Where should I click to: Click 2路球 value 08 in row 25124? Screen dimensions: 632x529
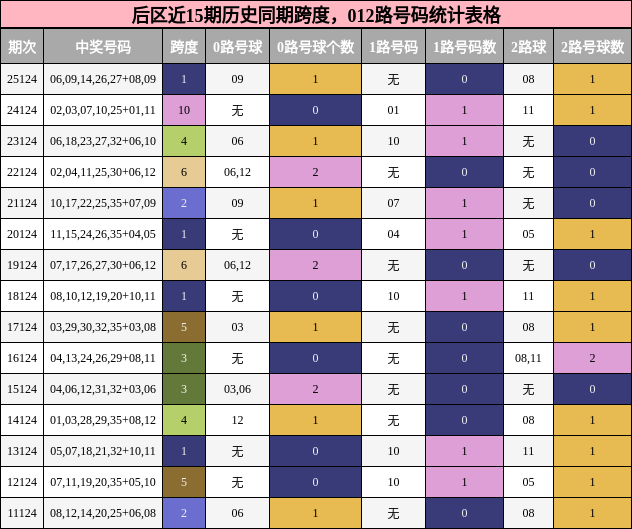tap(528, 79)
